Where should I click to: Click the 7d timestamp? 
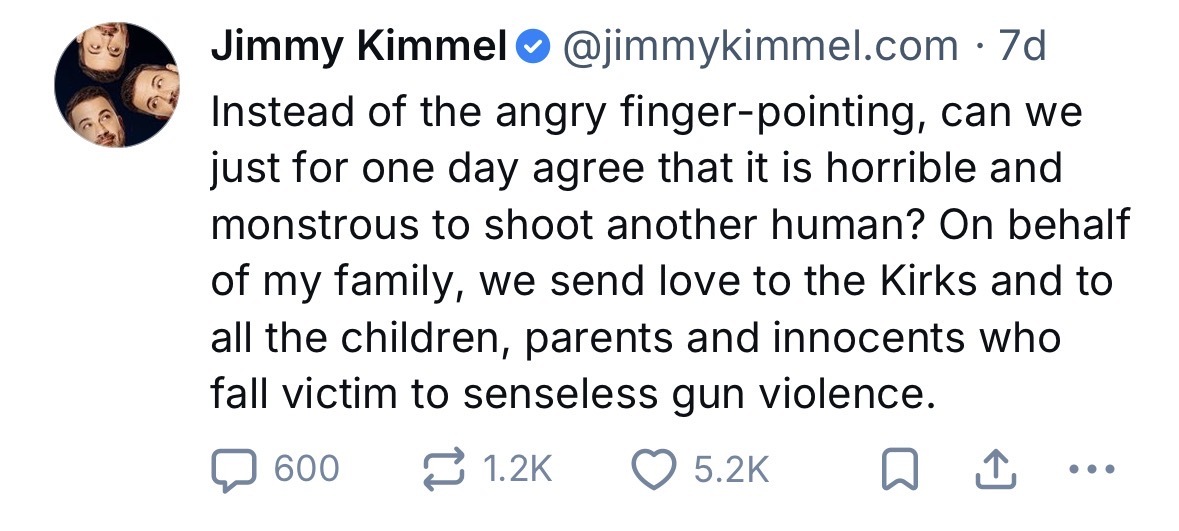tap(1022, 47)
